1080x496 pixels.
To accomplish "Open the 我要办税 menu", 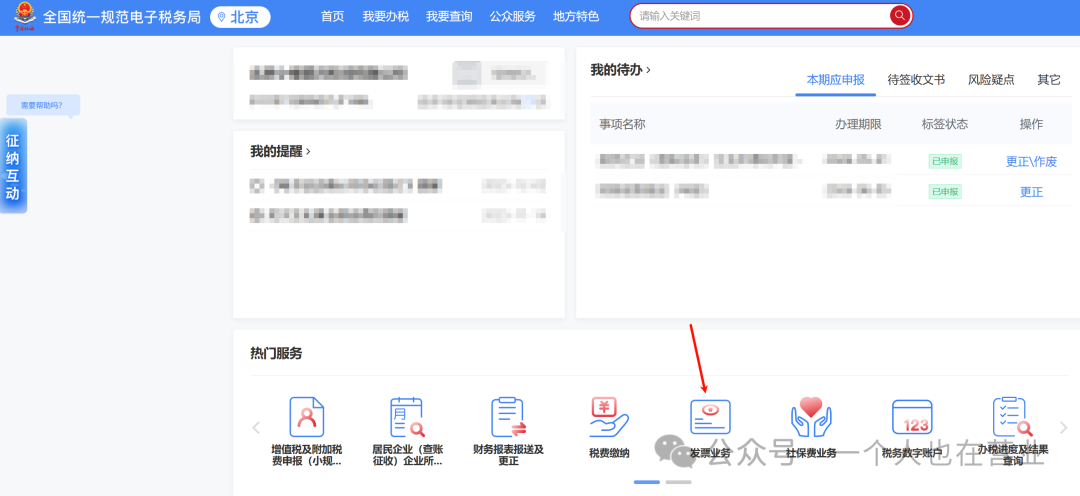I will [x=386, y=17].
